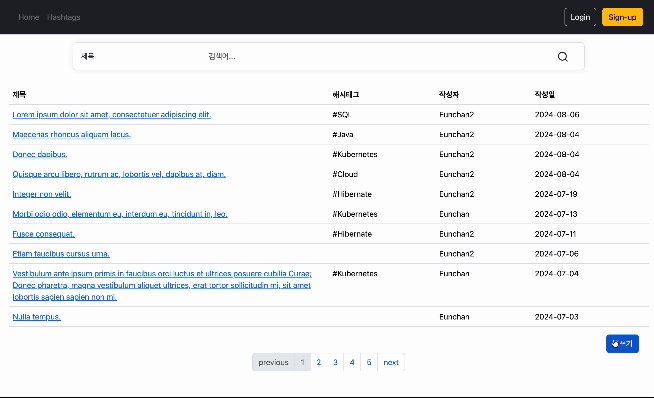This screenshot has height=398, width=654.
Task: Click the blue write post button
Action: 622,344
